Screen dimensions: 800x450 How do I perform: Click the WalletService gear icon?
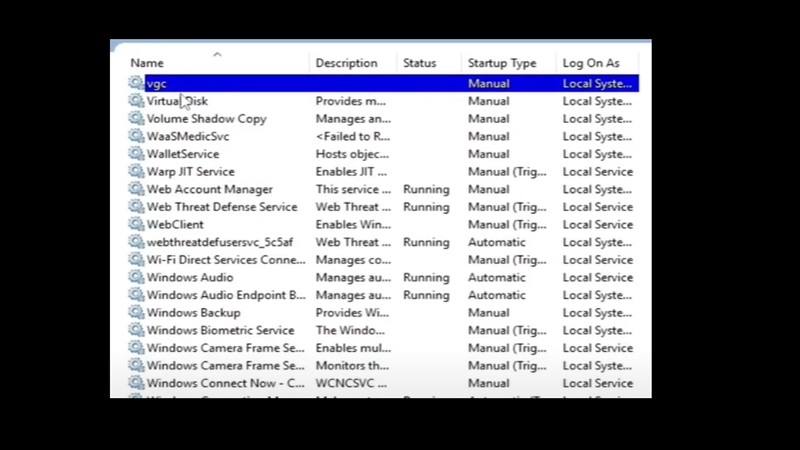click(136, 154)
